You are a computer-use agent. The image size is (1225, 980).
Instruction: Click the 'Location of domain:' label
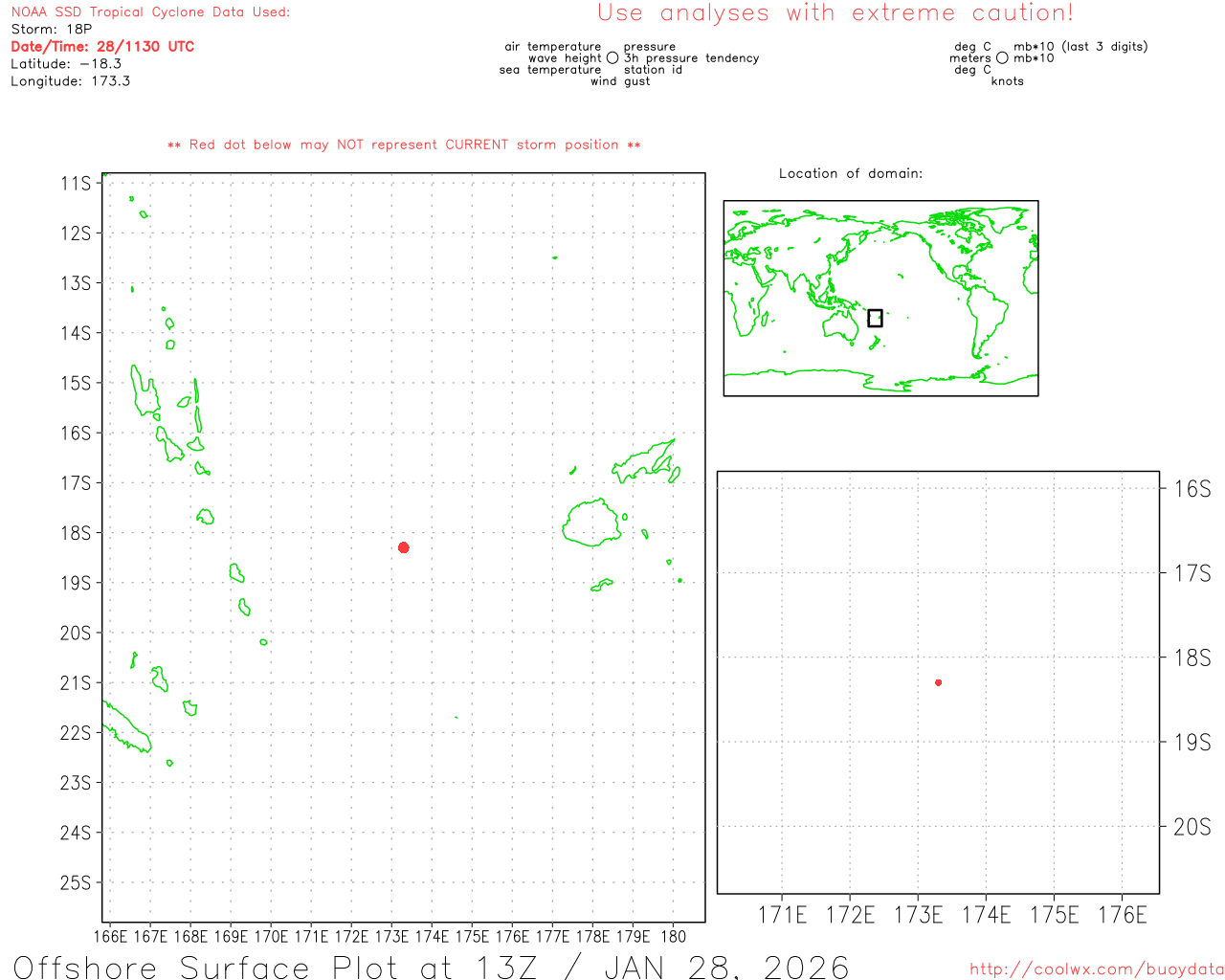(x=850, y=174)
